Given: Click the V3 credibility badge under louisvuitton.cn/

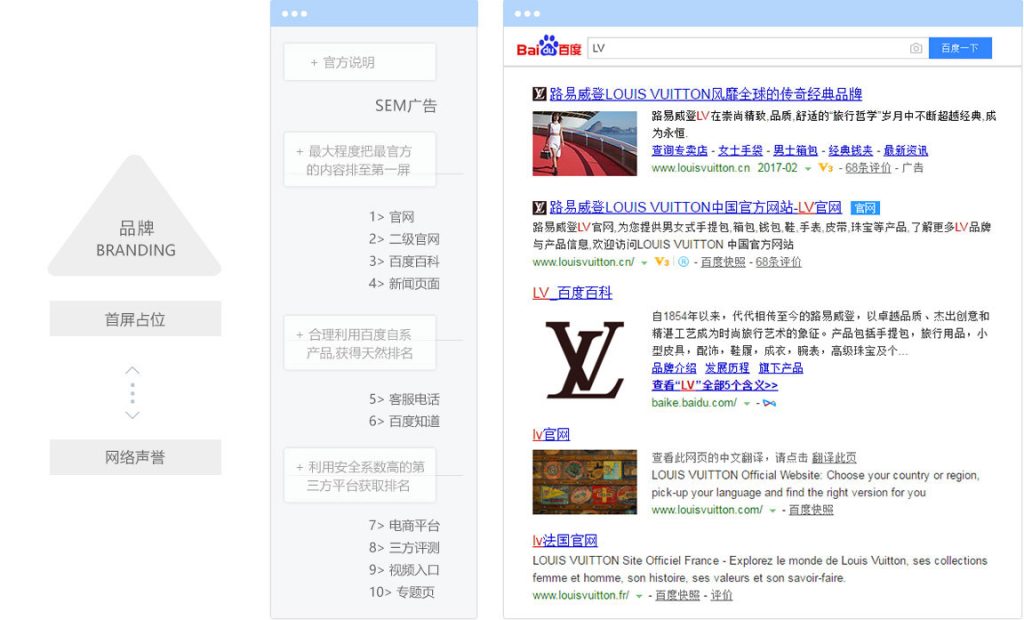Looking at the screenshot, I should click(661, 262).
